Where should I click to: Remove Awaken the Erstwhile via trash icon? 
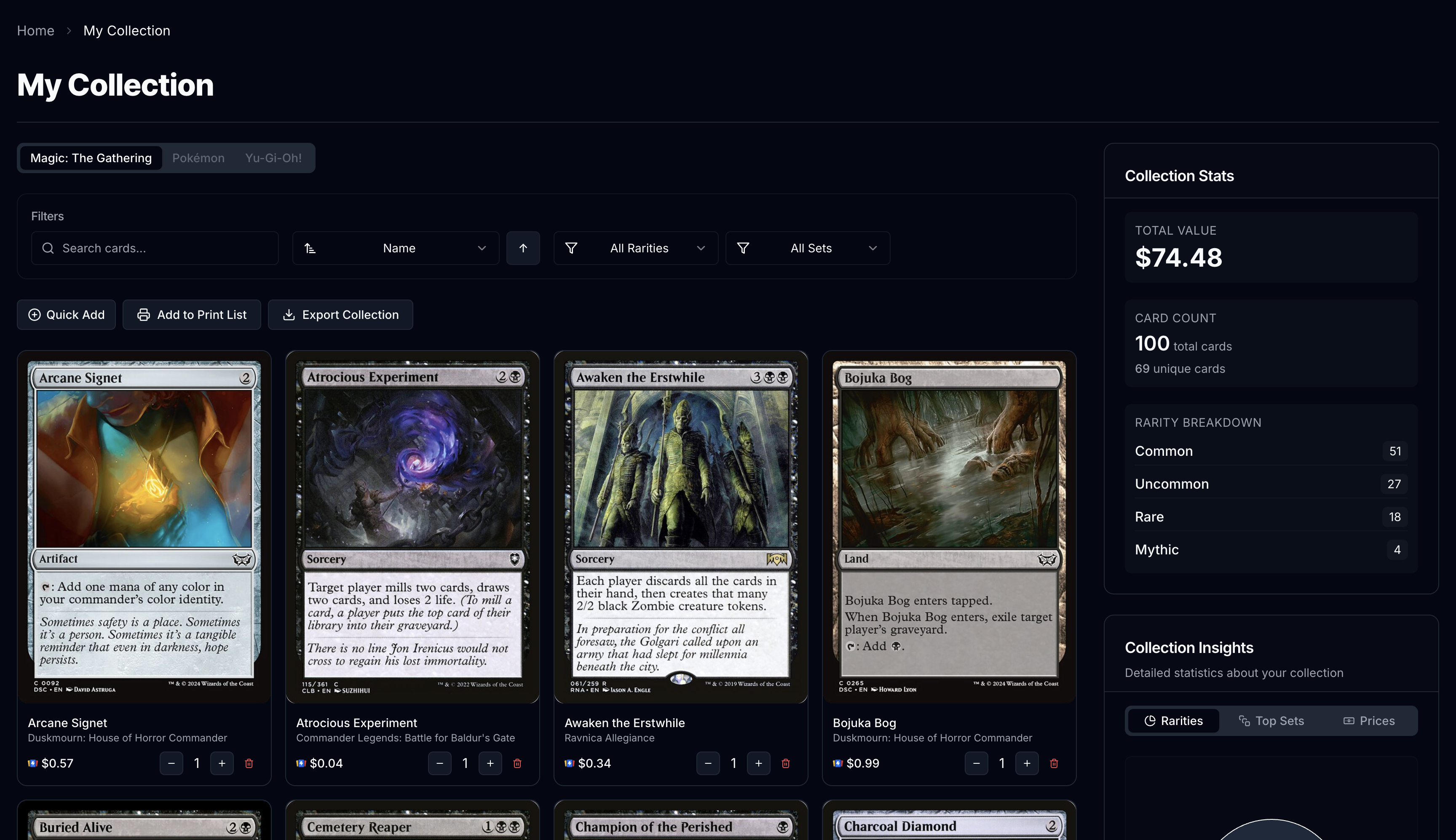pos(785,763)
